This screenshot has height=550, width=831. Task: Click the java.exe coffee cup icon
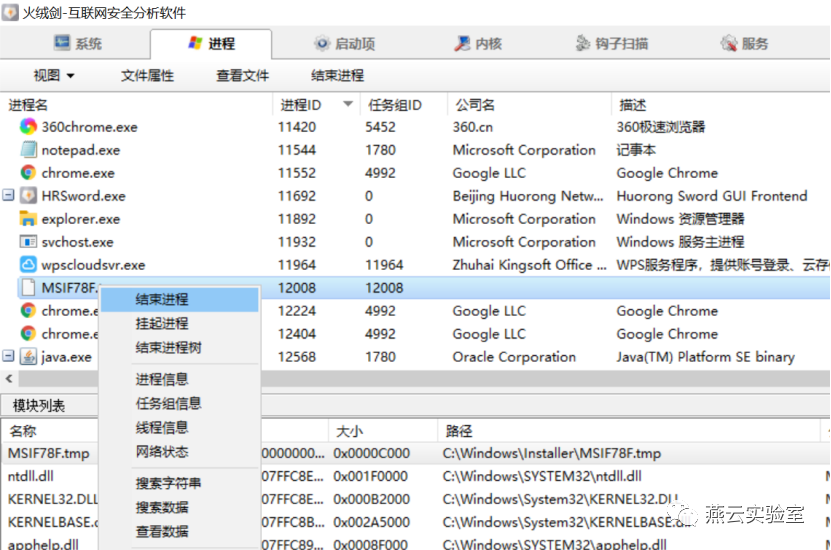click(x=28, y=357)
